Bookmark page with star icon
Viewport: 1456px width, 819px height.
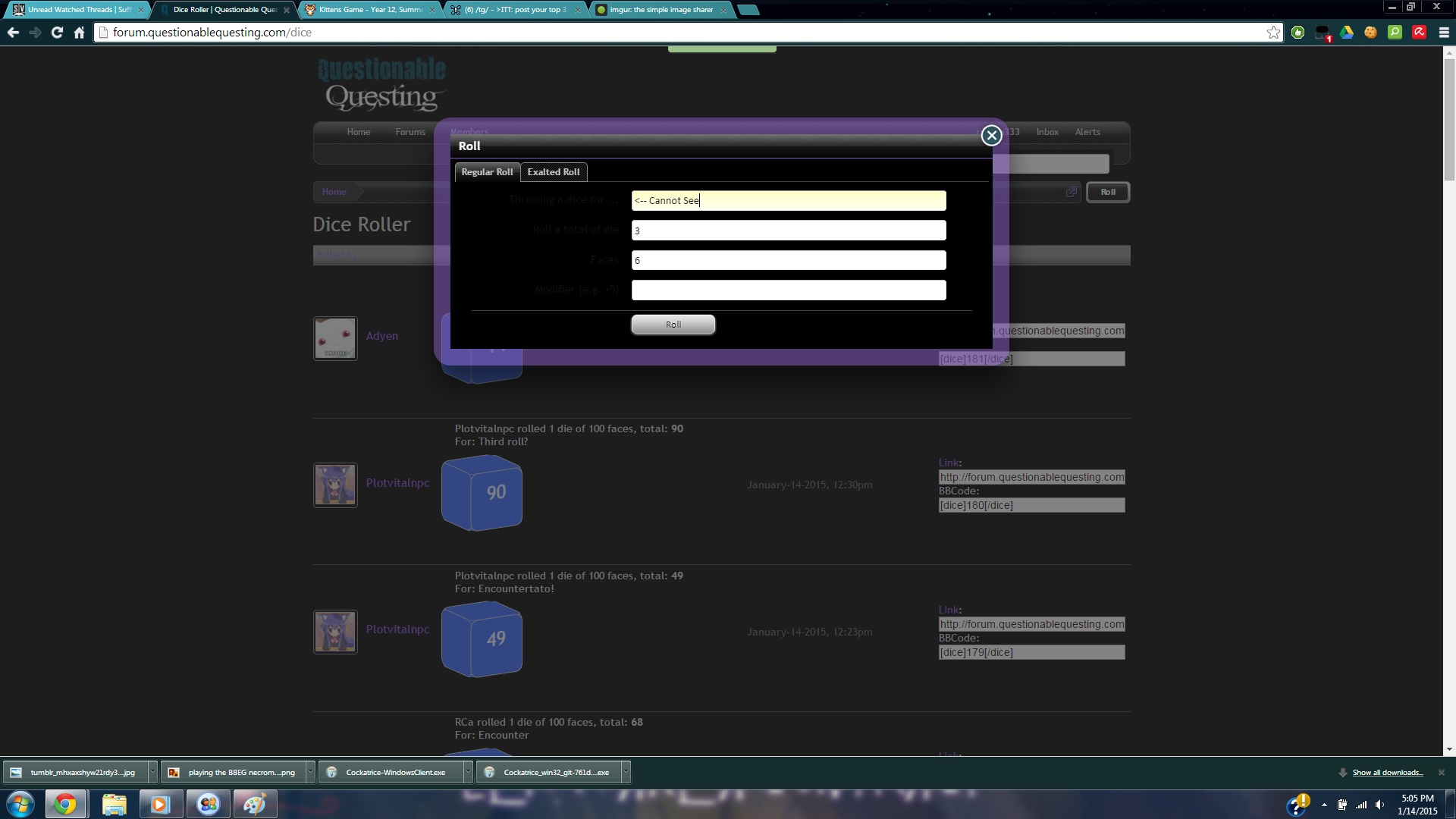tap(1273, 33)
